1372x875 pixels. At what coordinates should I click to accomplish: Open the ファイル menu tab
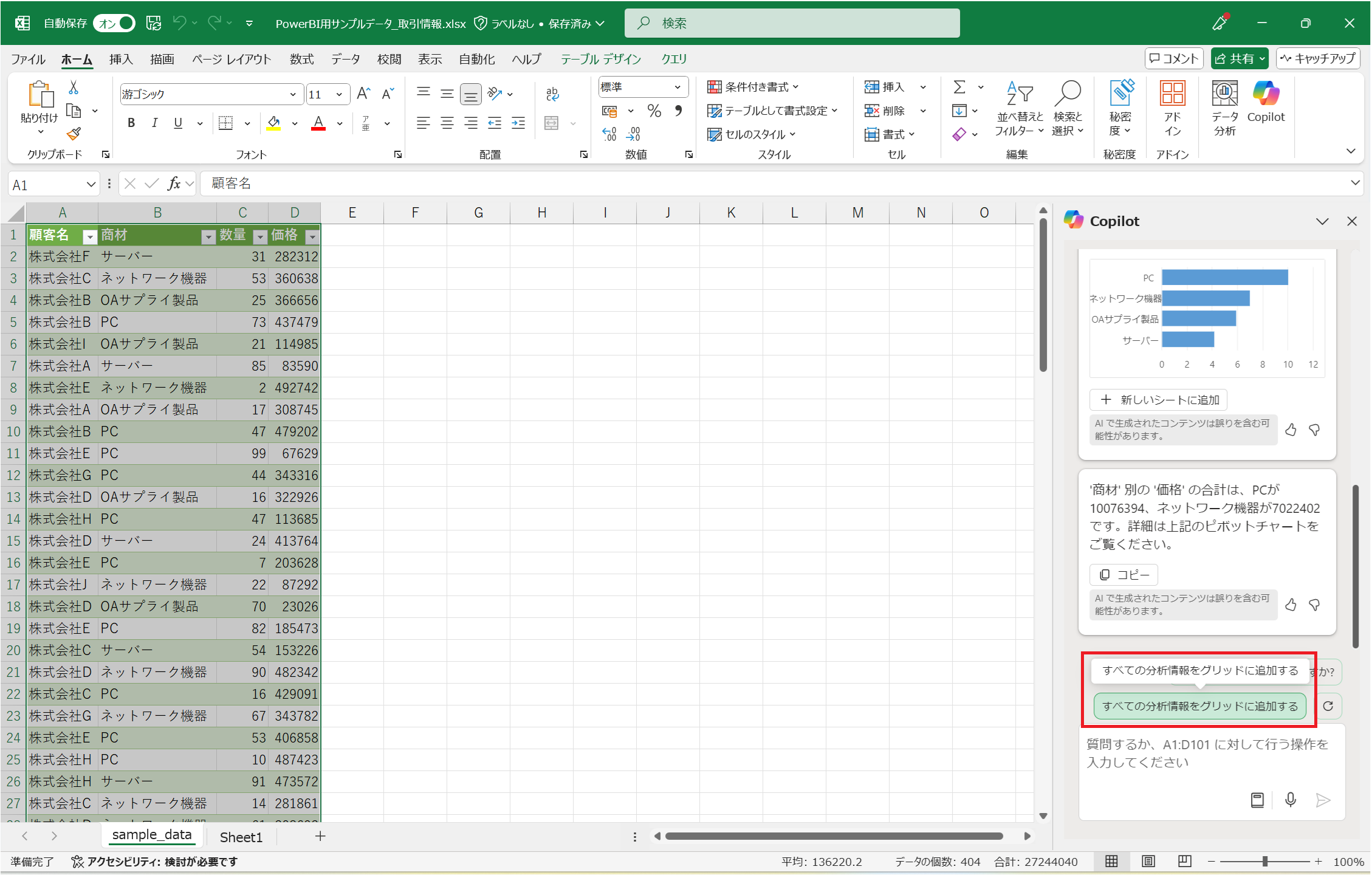point(28,59)
